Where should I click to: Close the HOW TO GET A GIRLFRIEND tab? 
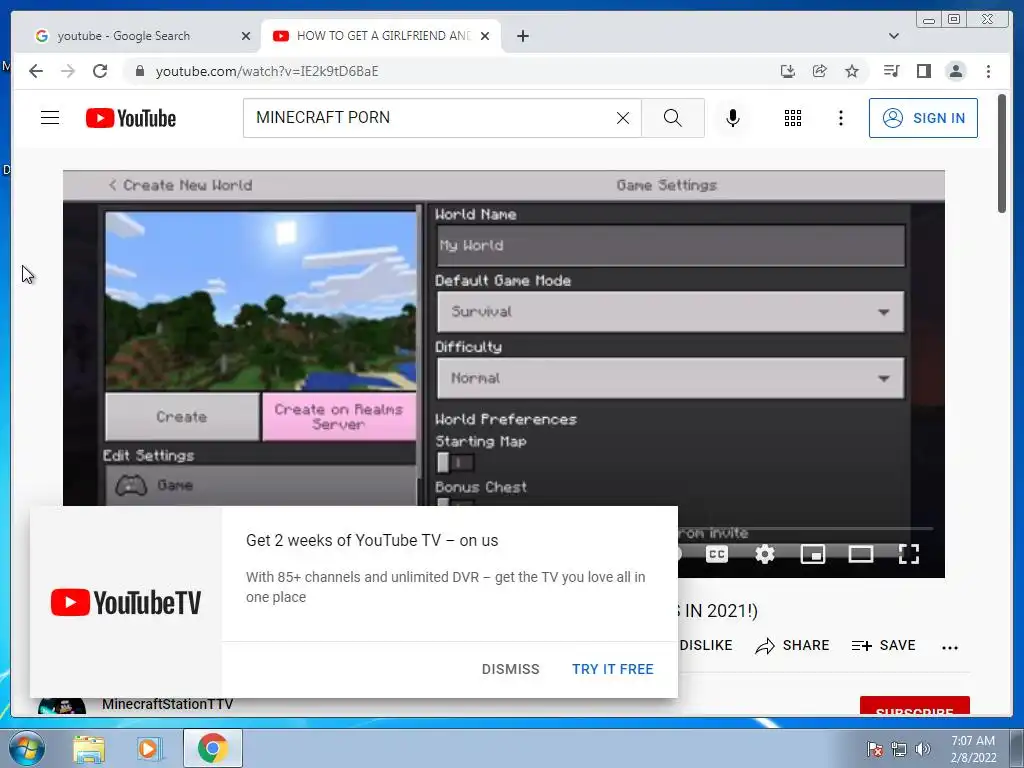(x=485, y=36)
